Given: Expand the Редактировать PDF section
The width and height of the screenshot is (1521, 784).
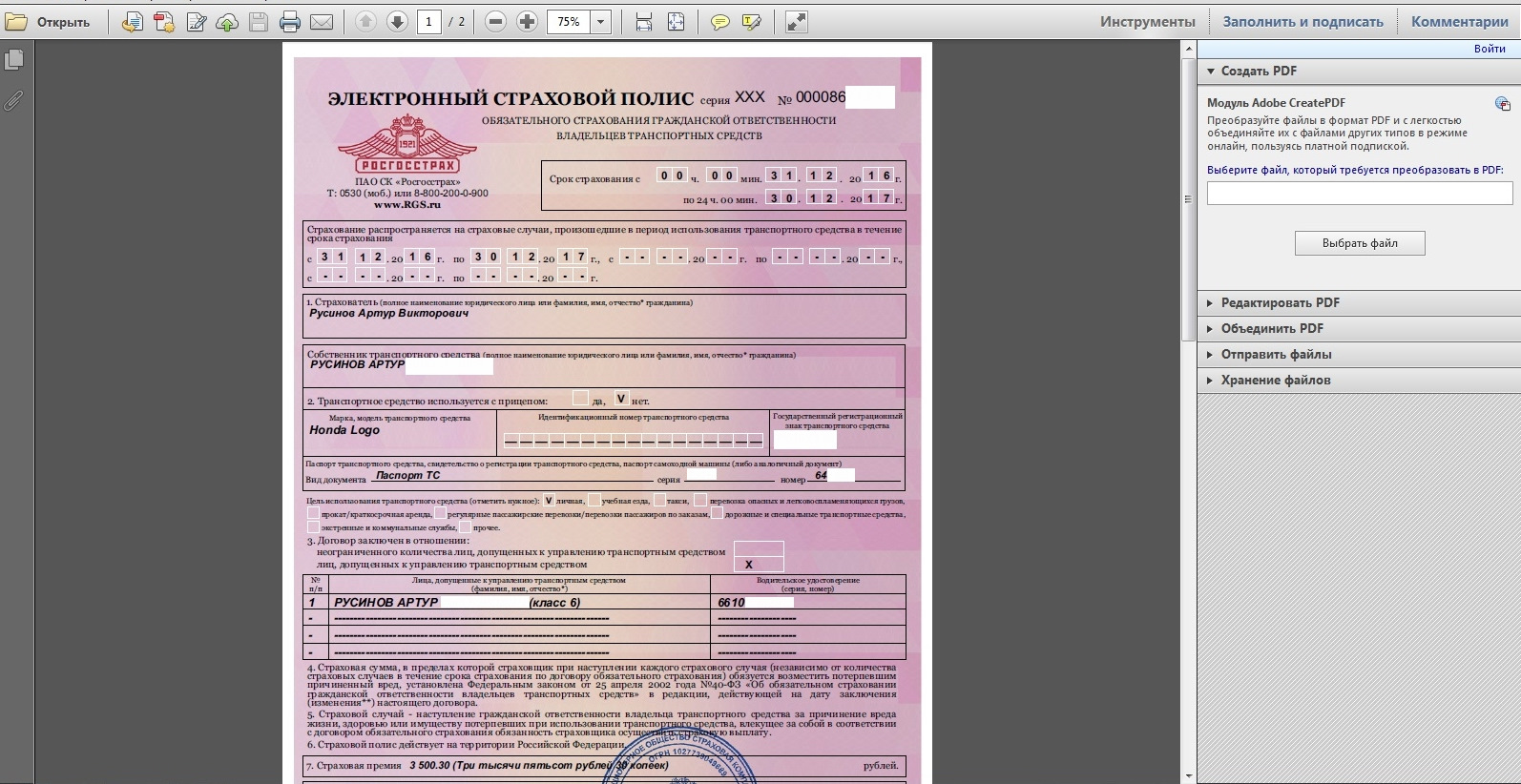Looking at the screenshot, I should point(1359,302).
